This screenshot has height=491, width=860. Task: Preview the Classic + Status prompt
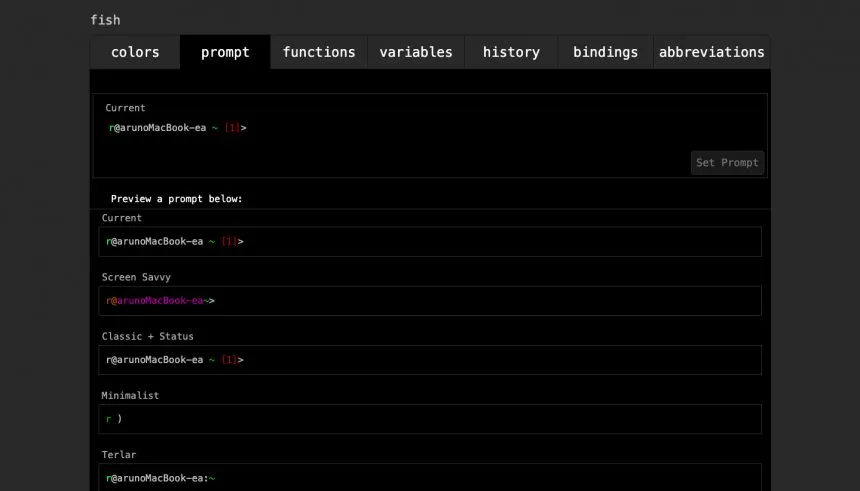(x=430, y=360)
